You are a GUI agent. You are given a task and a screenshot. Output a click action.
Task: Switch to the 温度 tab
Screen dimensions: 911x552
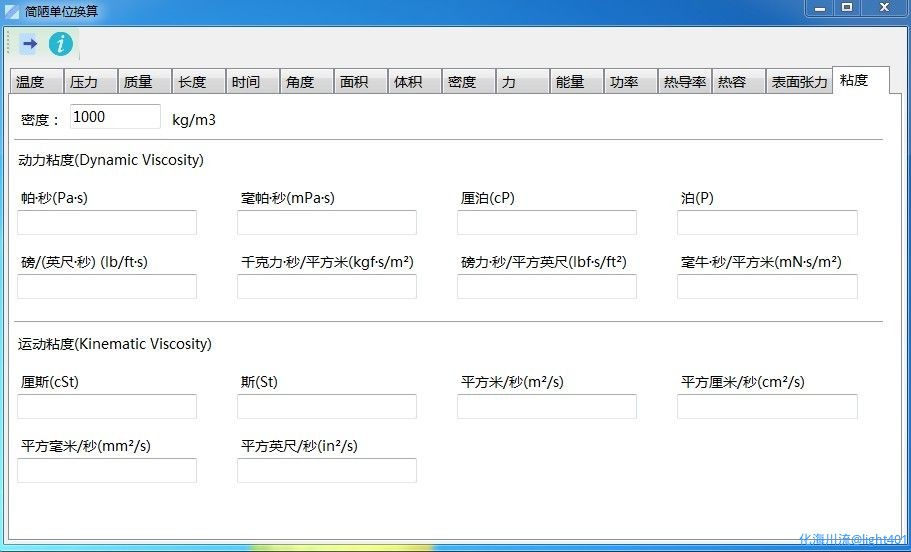click(x=36, y=82)
